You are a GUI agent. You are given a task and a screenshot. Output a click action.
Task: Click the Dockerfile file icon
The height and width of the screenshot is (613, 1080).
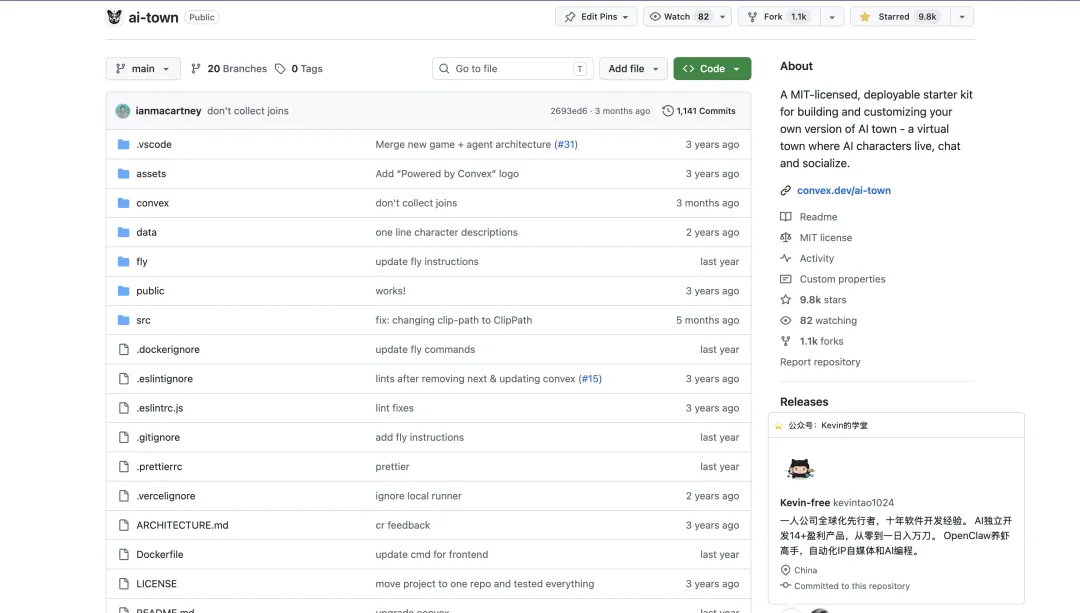pos(124,554)
